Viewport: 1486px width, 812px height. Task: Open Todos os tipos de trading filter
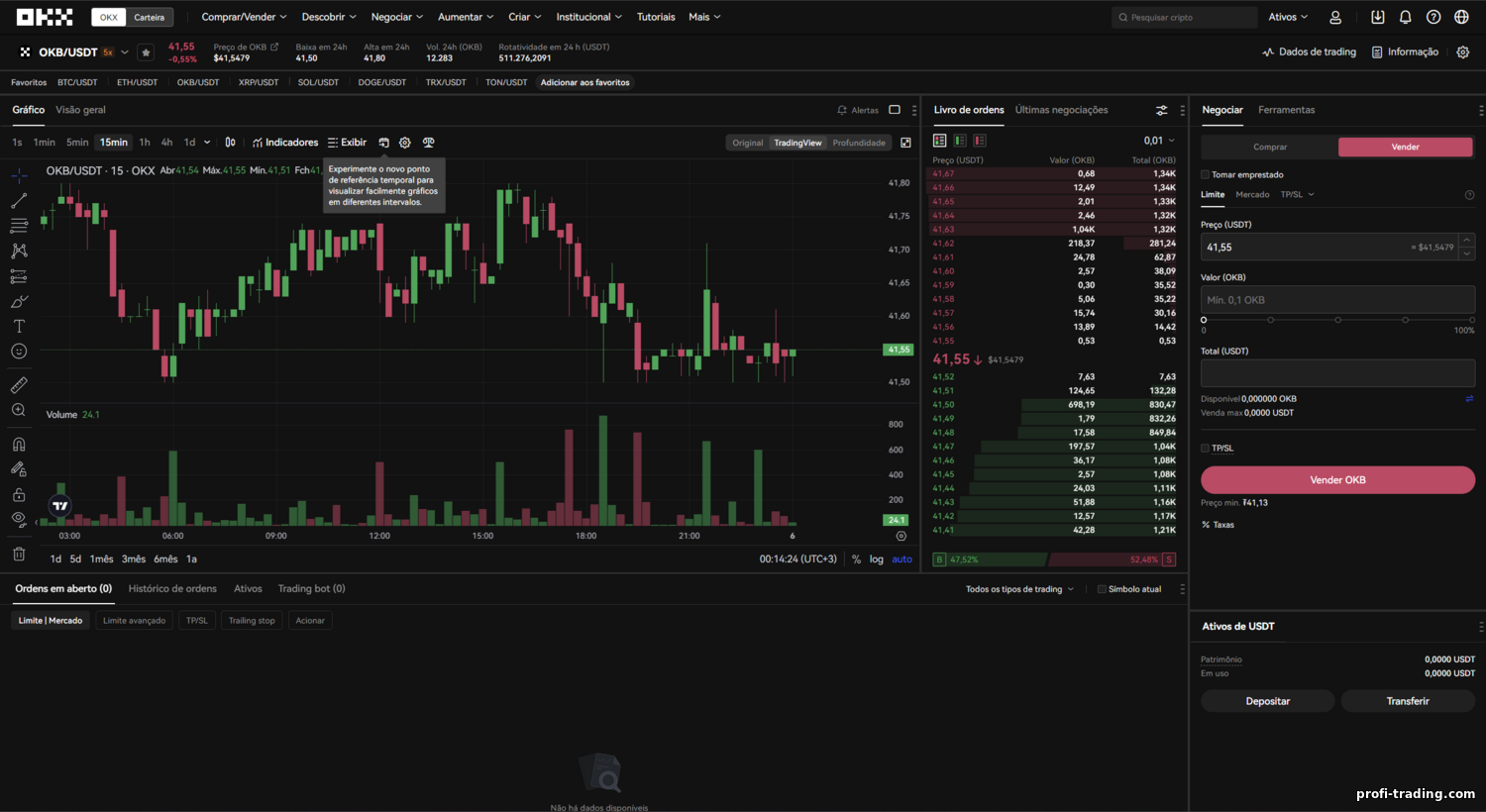point(1019,589)
